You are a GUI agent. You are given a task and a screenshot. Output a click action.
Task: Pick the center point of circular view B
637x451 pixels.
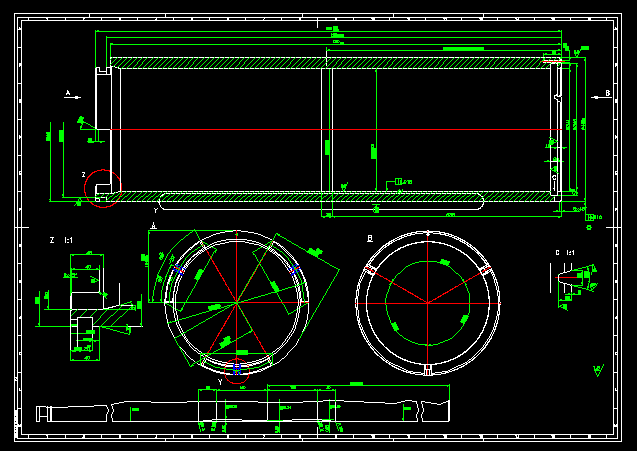[x=428, y=303]
